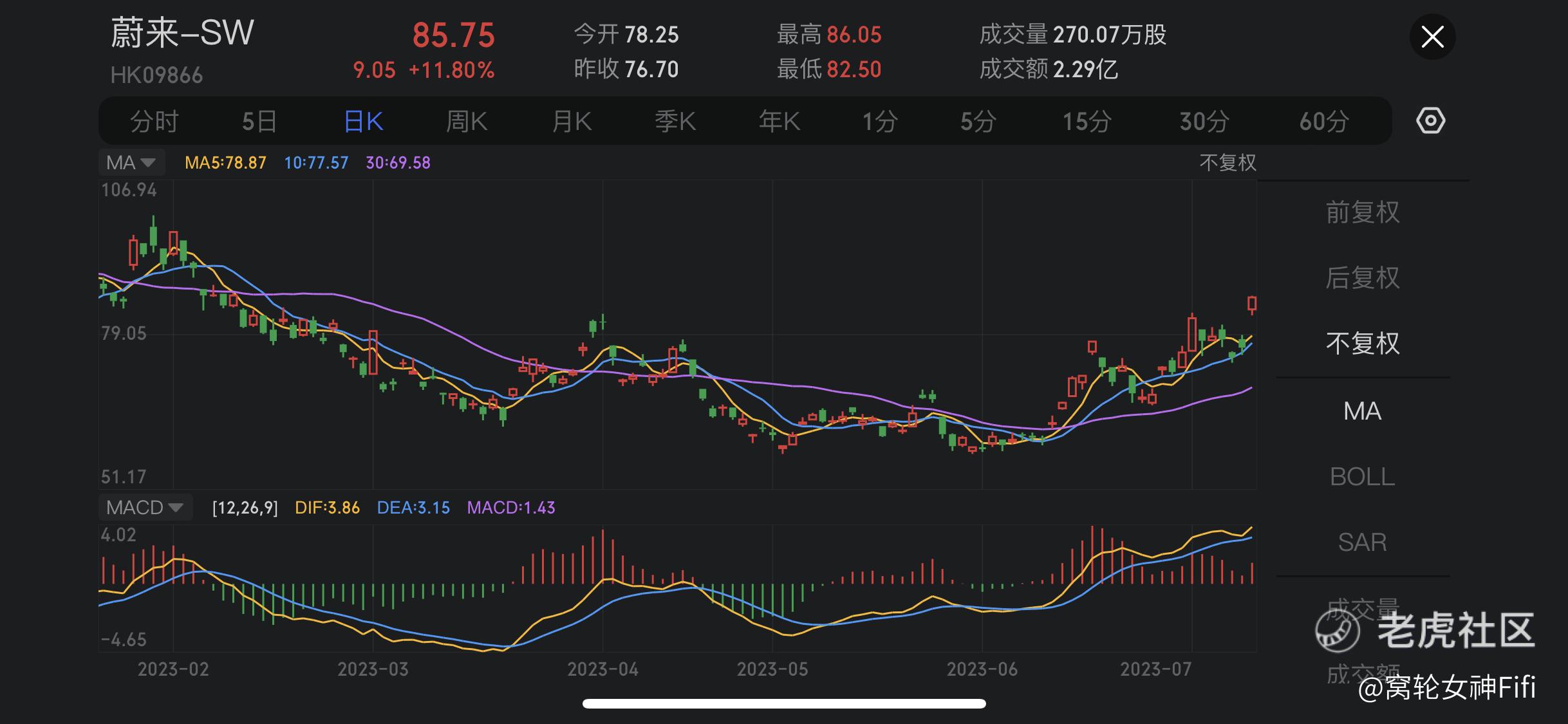Switch to 季K quarterly tab

(675, 121)
